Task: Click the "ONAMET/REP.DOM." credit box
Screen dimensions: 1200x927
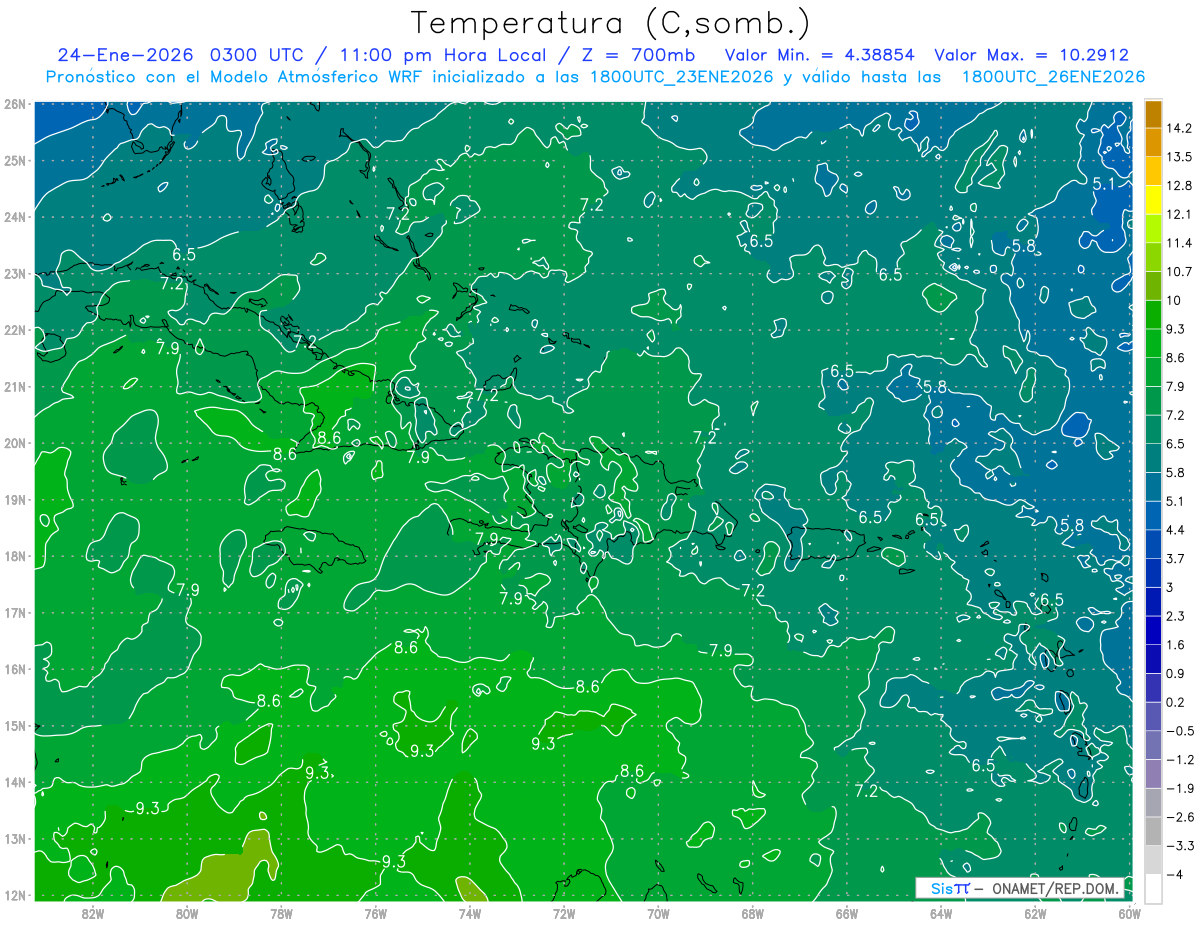Action: (x=1020, y=888)
